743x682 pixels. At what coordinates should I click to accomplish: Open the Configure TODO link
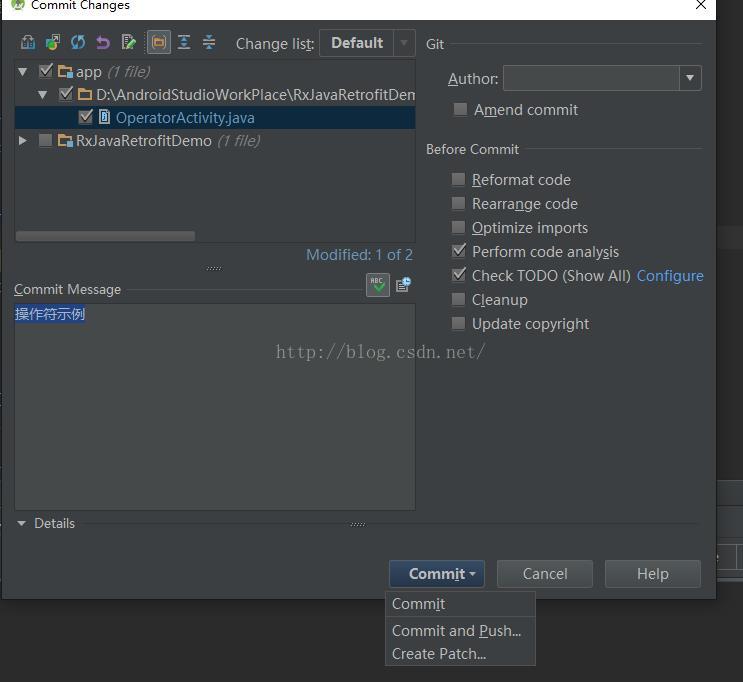(670, 275)
